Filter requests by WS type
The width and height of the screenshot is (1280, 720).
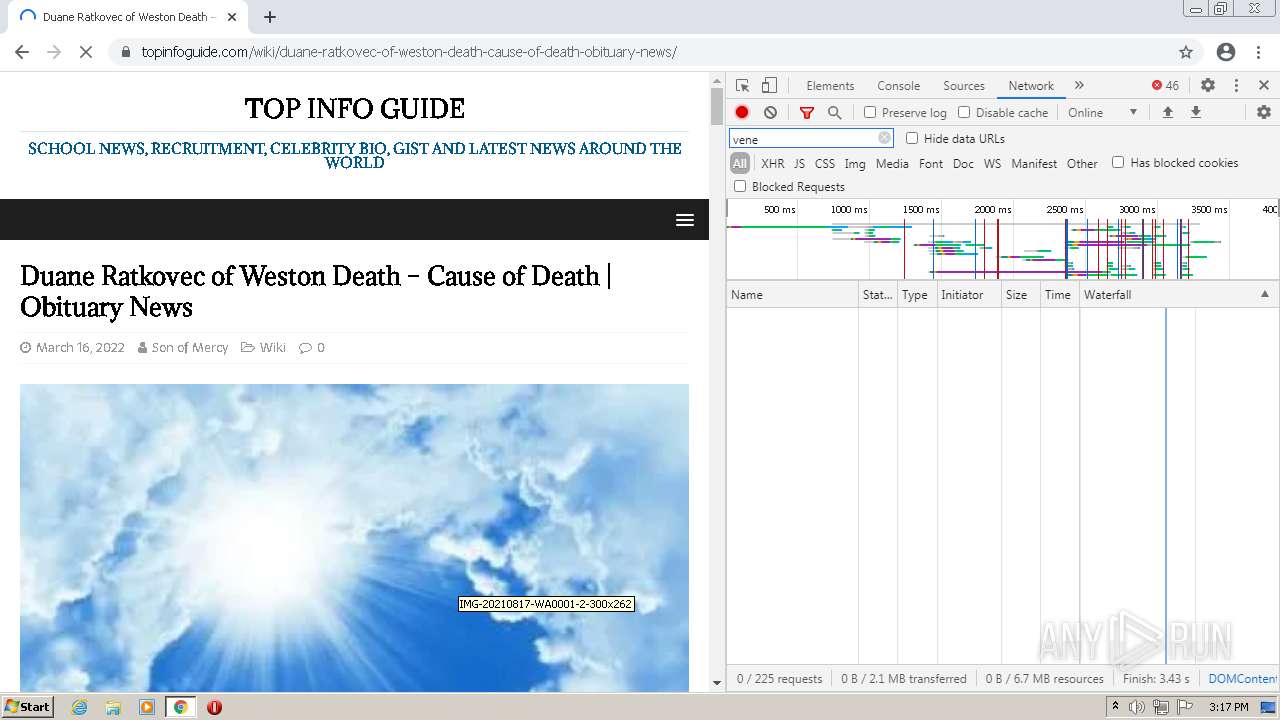pos(992,163)
